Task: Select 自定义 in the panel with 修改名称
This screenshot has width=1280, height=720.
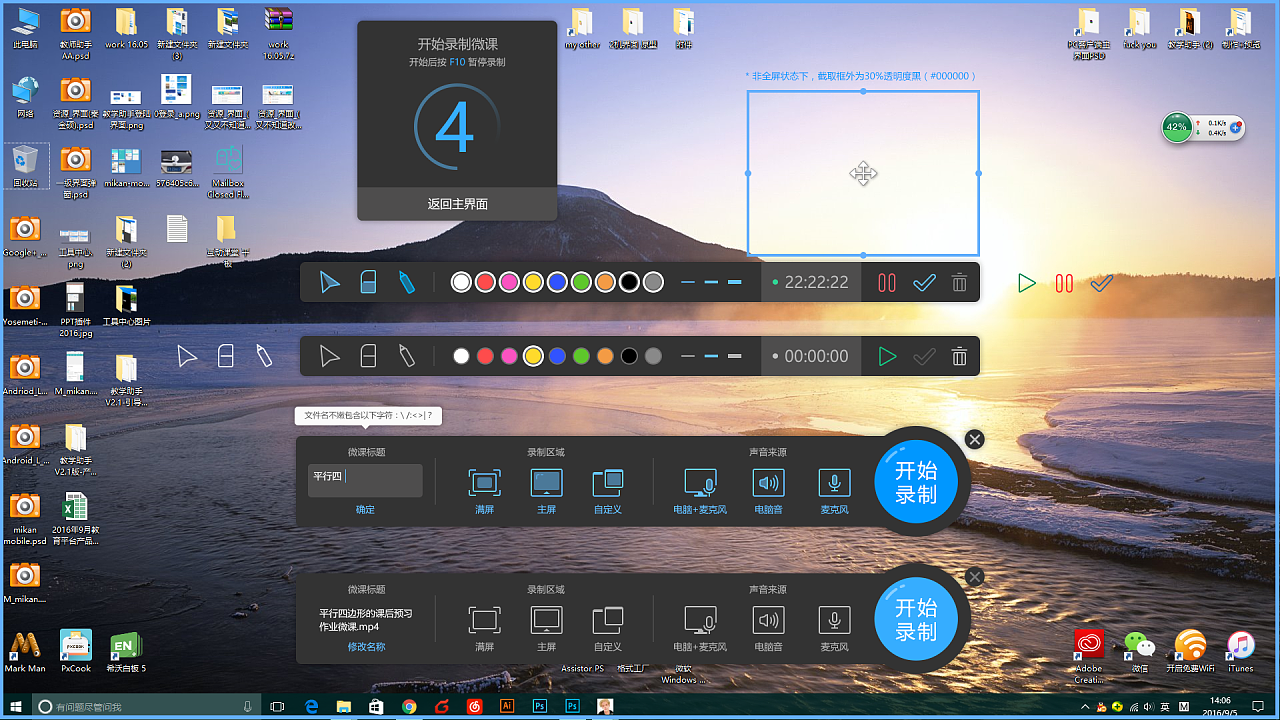Action: pyautogui.click(x=608, y=628)
